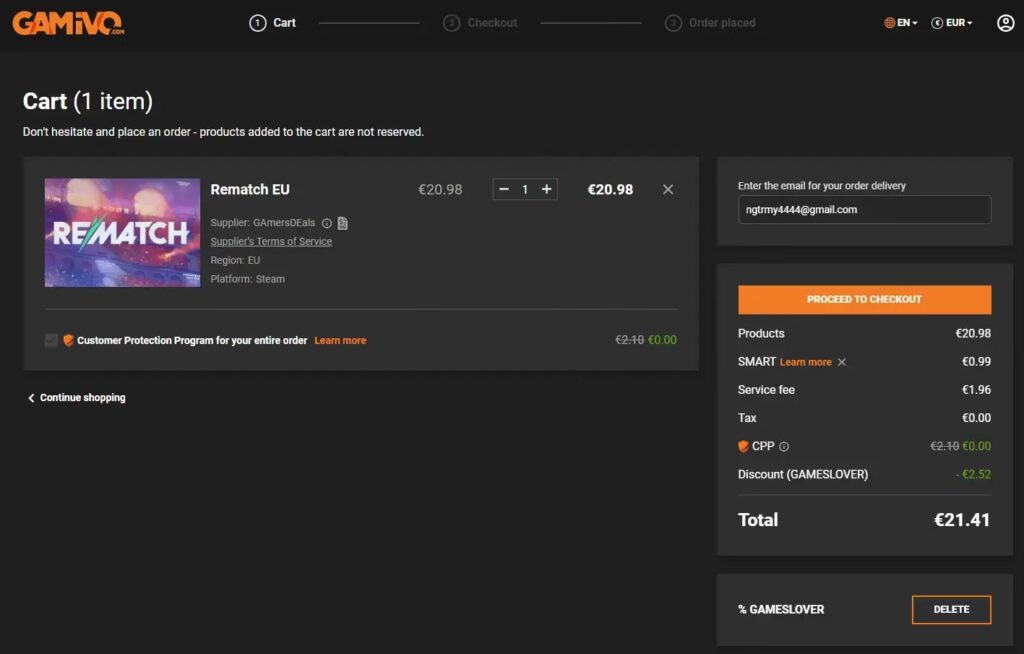Open the supplier document icon
1024x654 pixels.
click(342, 223)
